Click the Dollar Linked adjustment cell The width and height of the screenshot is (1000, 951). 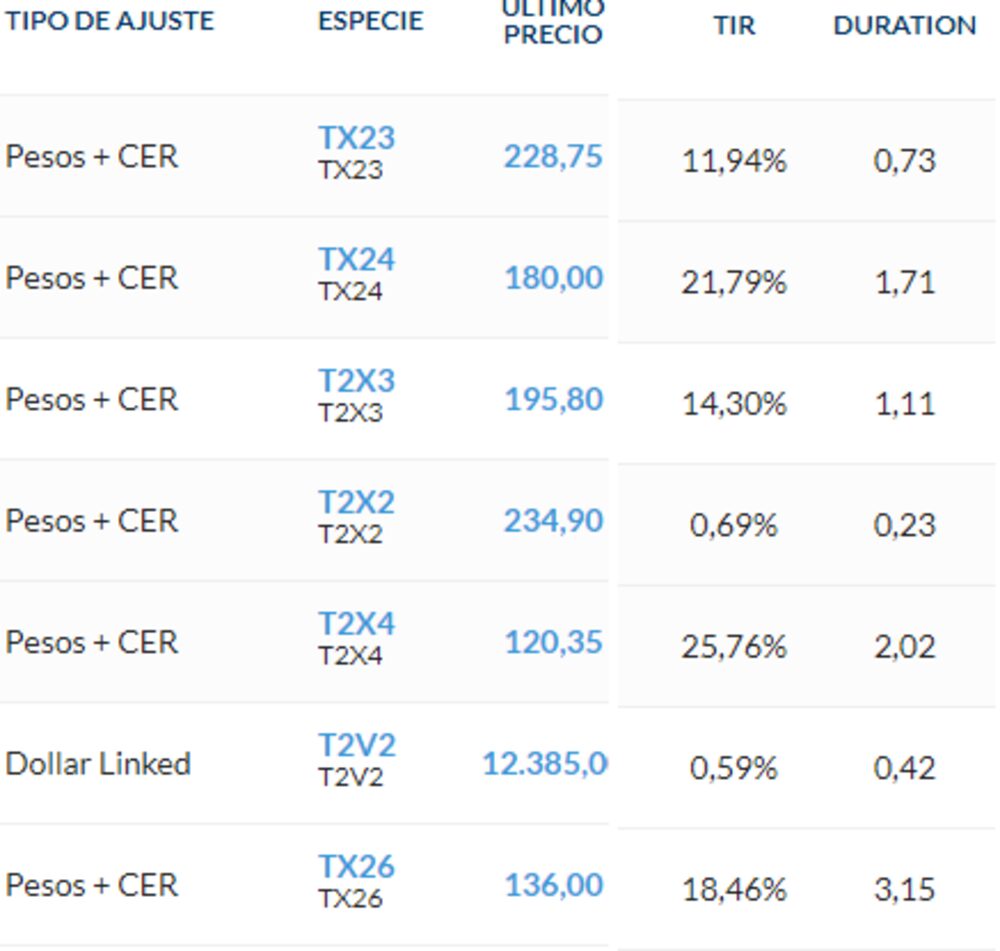click(x=98, y=764)
